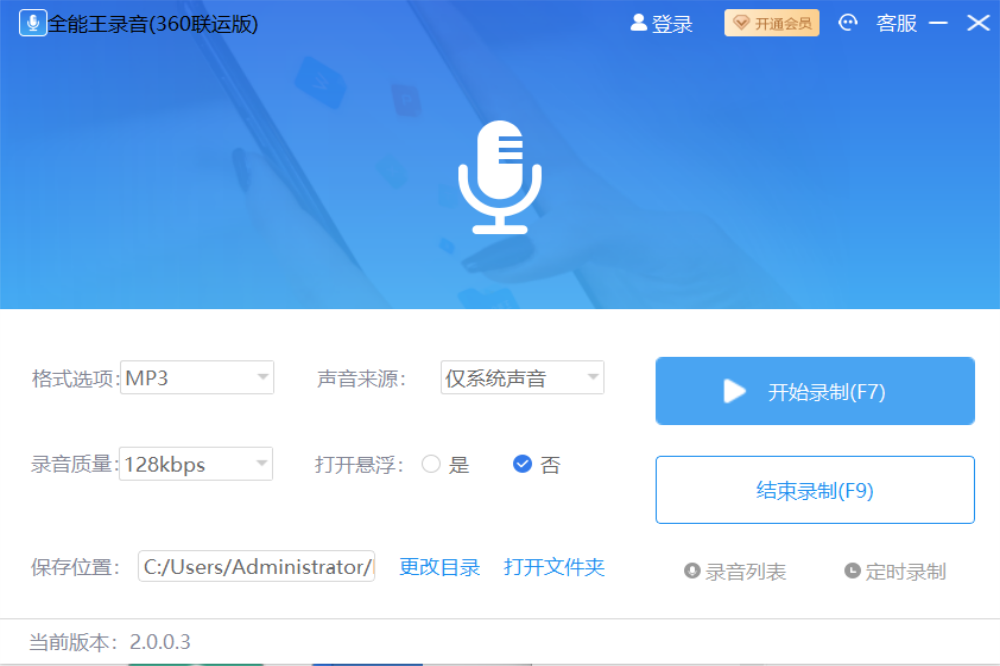
Task: Click the large microphone icon
Action: point(500,177)
